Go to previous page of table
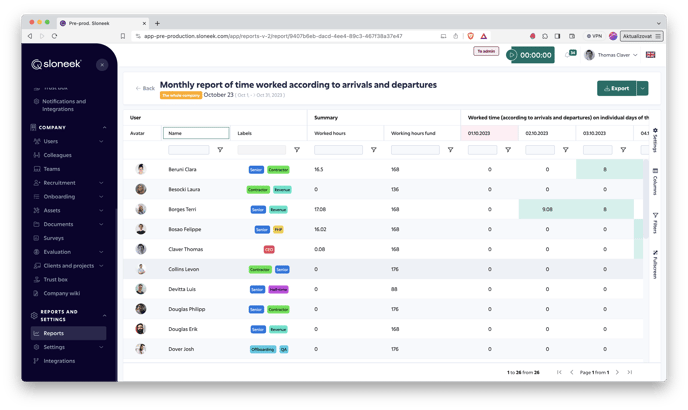Viewport: 688px width, 410px height. point(572,372)
